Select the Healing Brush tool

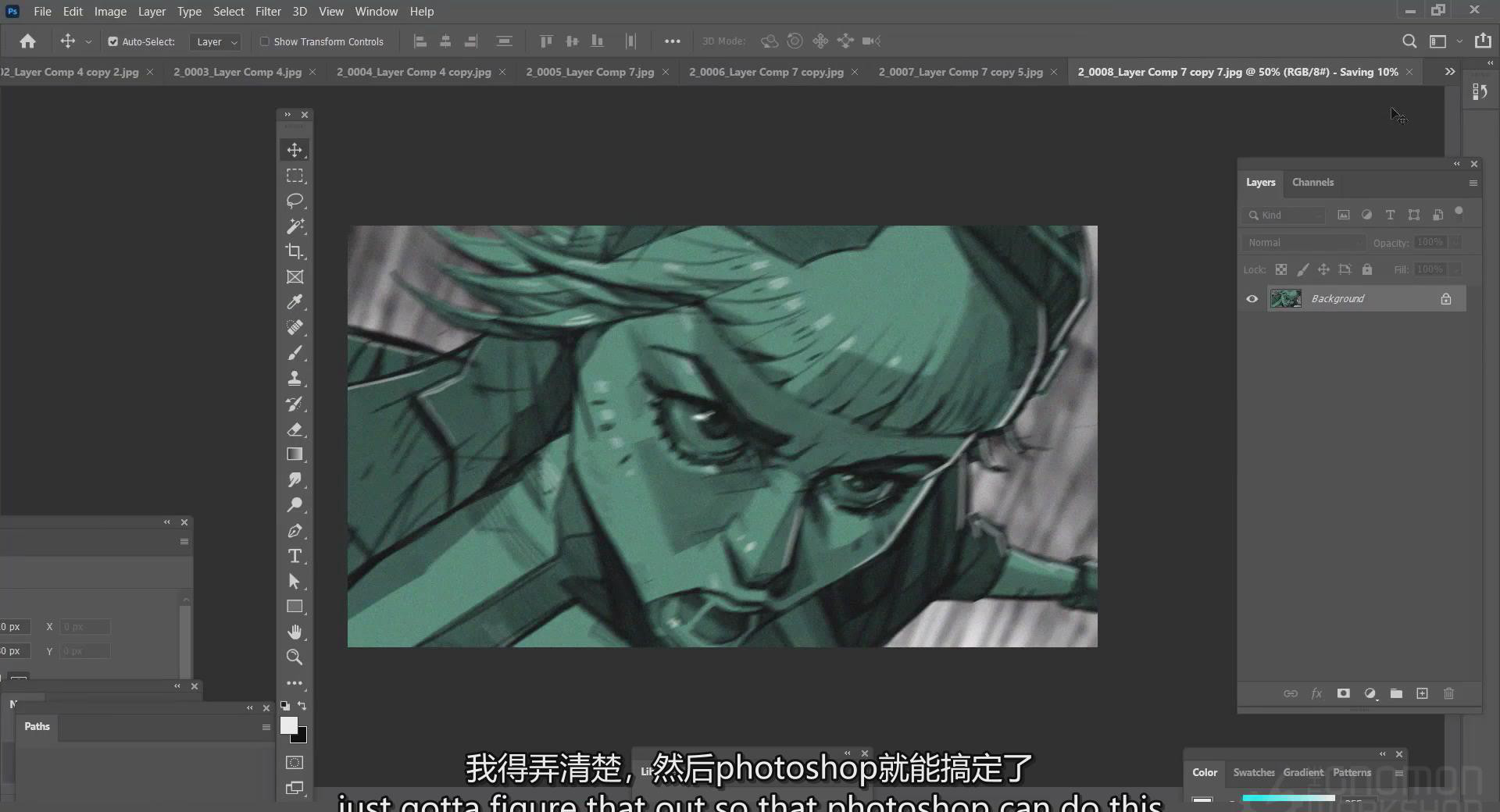pyautogui.click(x=295, y=328)
